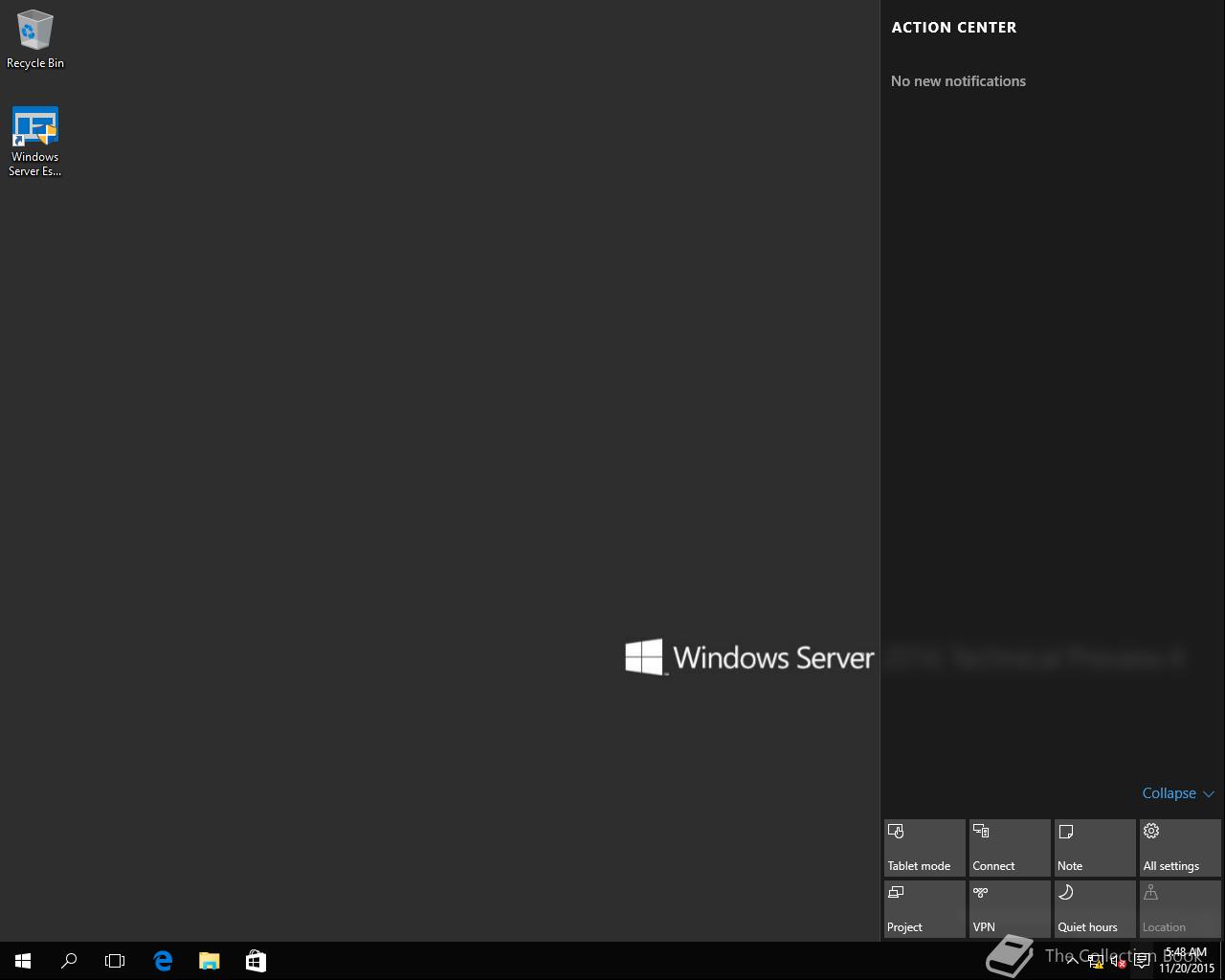Screen dimensions: 1225x980
Task: Click the taskbar Search magnifier icon
Action: 69,961
